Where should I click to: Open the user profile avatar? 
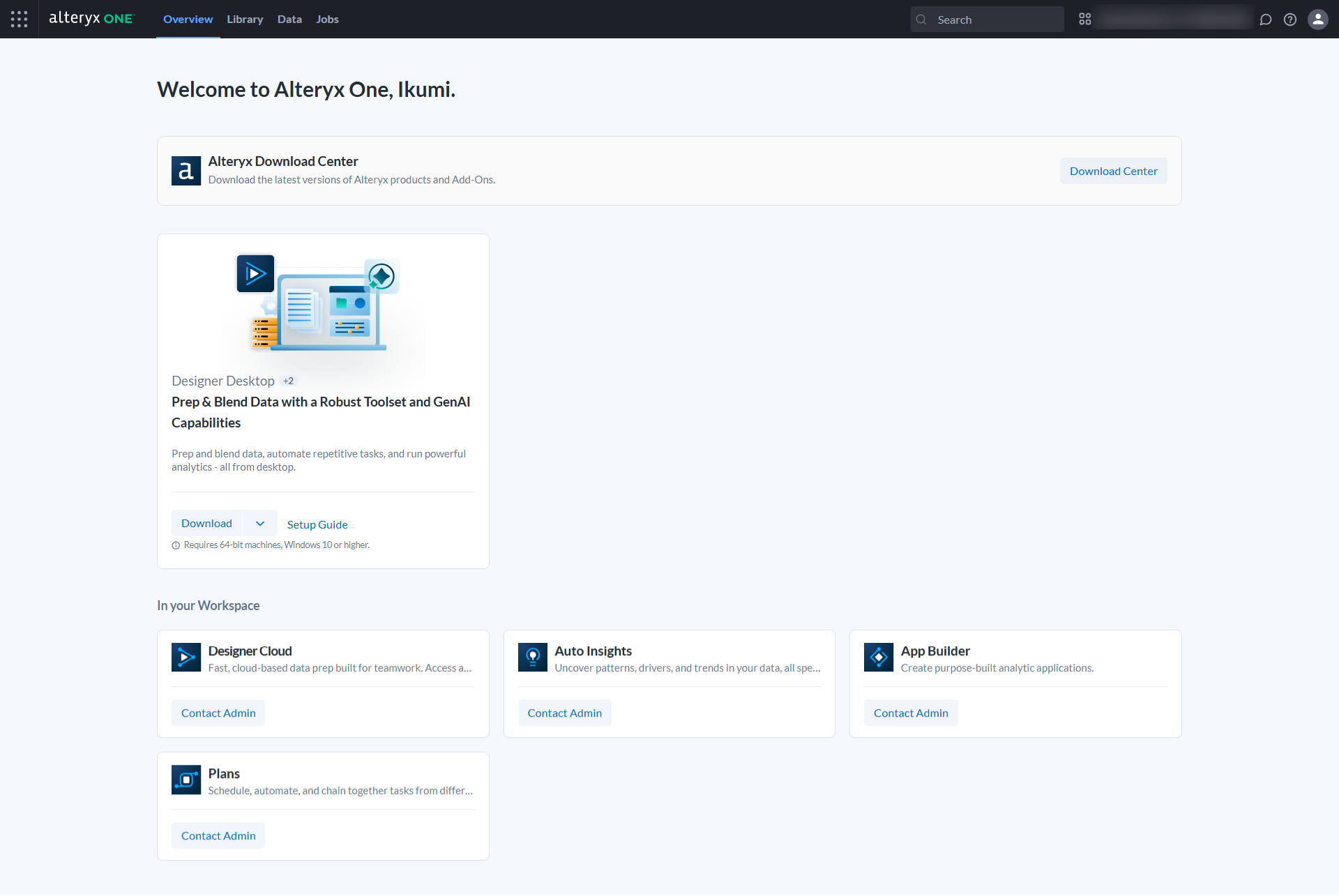pyautogui.click(x=1317, y=20)
